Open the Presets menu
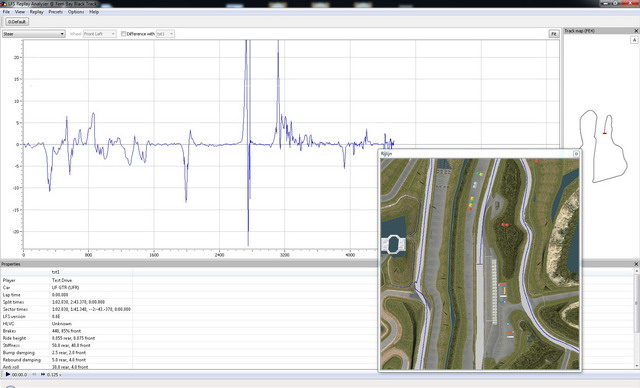 (56, 12)
